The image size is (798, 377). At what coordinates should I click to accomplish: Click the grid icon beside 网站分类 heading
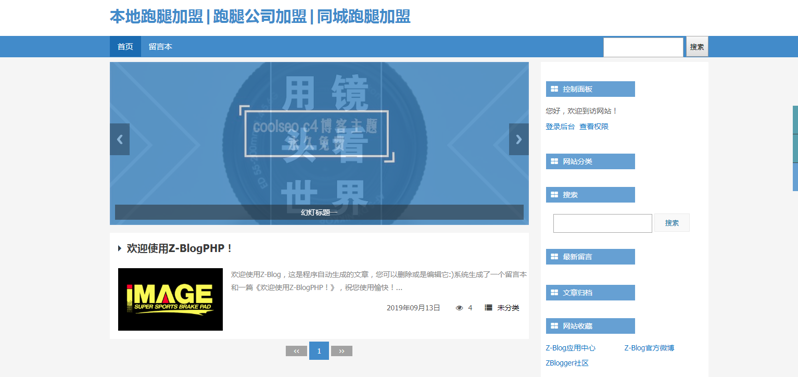(x=554, y=162)
